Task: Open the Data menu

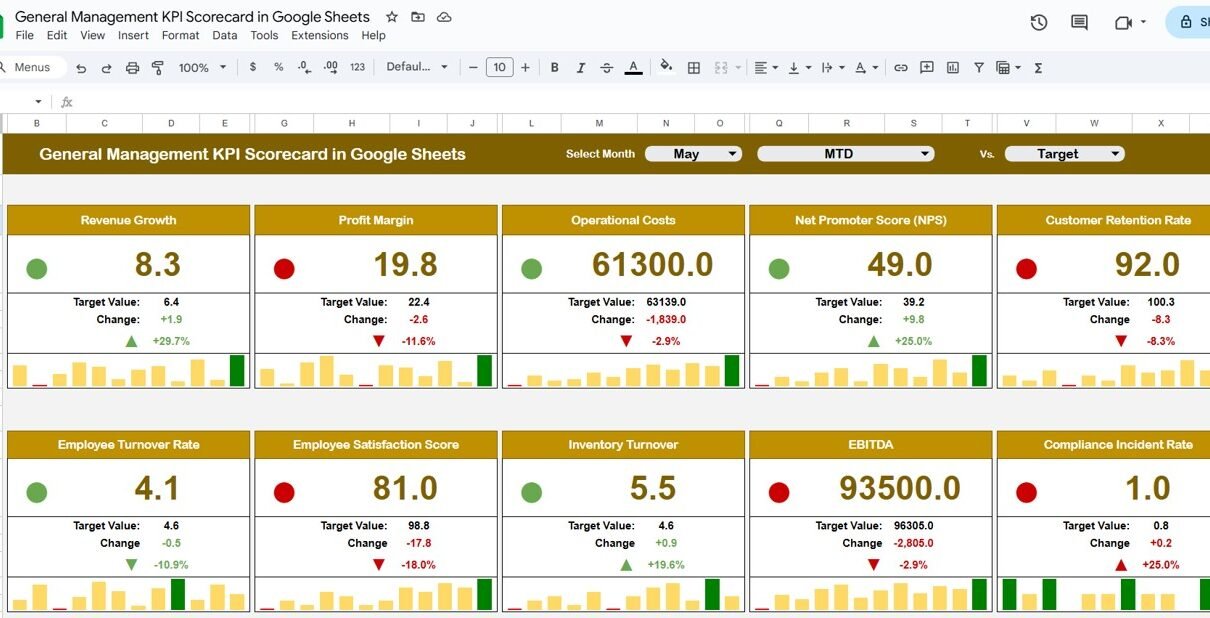Action: pyautogui.click(x=225, y=35)
